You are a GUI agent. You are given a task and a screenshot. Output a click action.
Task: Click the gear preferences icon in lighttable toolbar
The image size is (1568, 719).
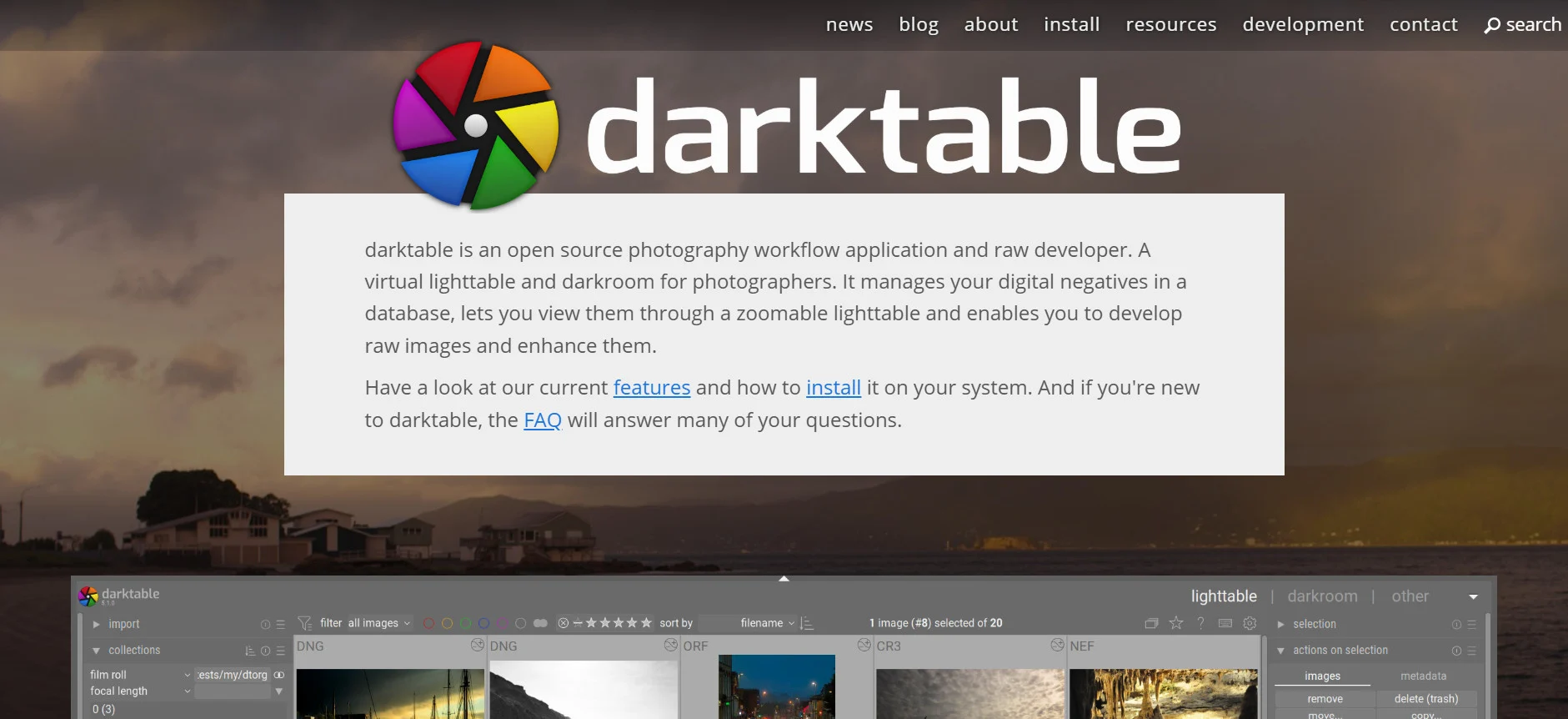(1250, 623)
